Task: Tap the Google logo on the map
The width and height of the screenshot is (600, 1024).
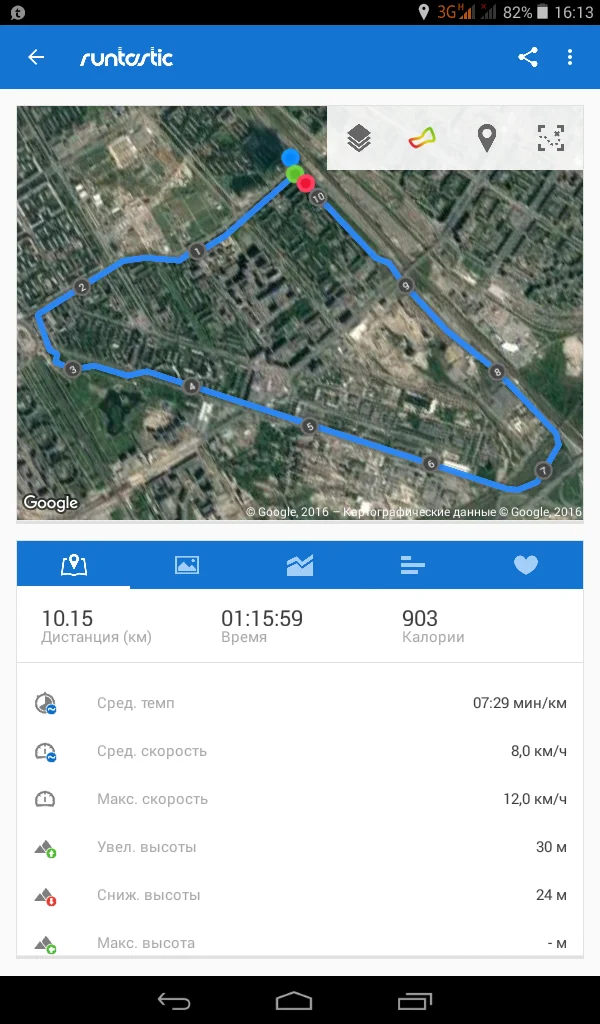Action: click(x=51, y=503)
